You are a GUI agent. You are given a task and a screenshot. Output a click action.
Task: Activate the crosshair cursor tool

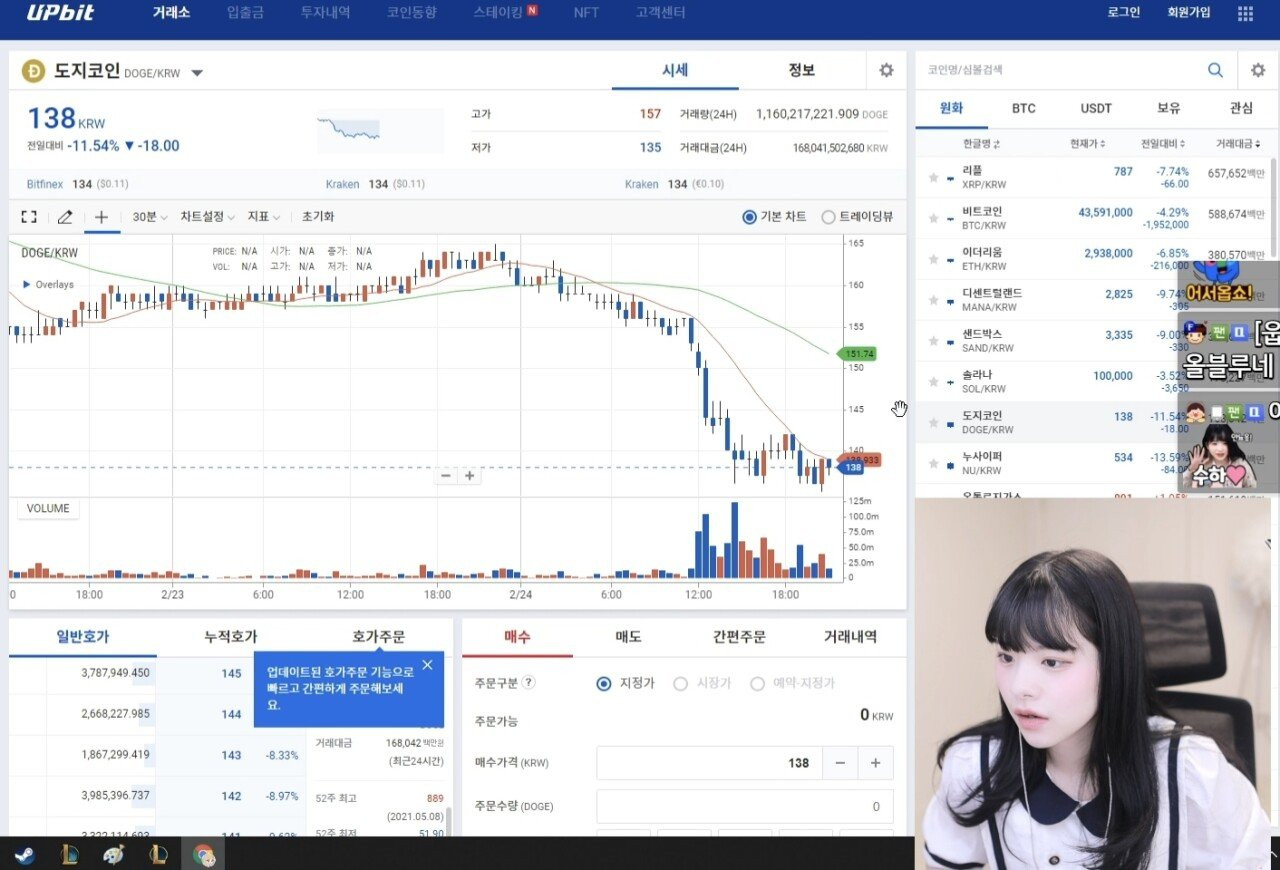click(x=102, y=217)
